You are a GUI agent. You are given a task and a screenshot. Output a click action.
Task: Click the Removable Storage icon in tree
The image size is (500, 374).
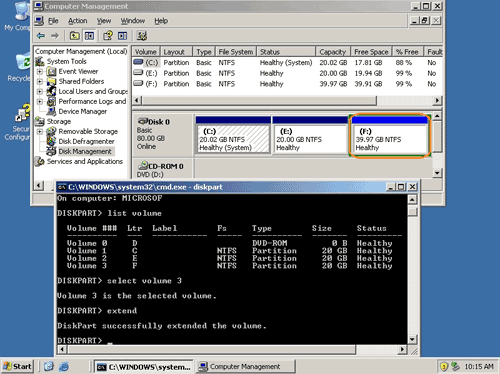point(52,131)
